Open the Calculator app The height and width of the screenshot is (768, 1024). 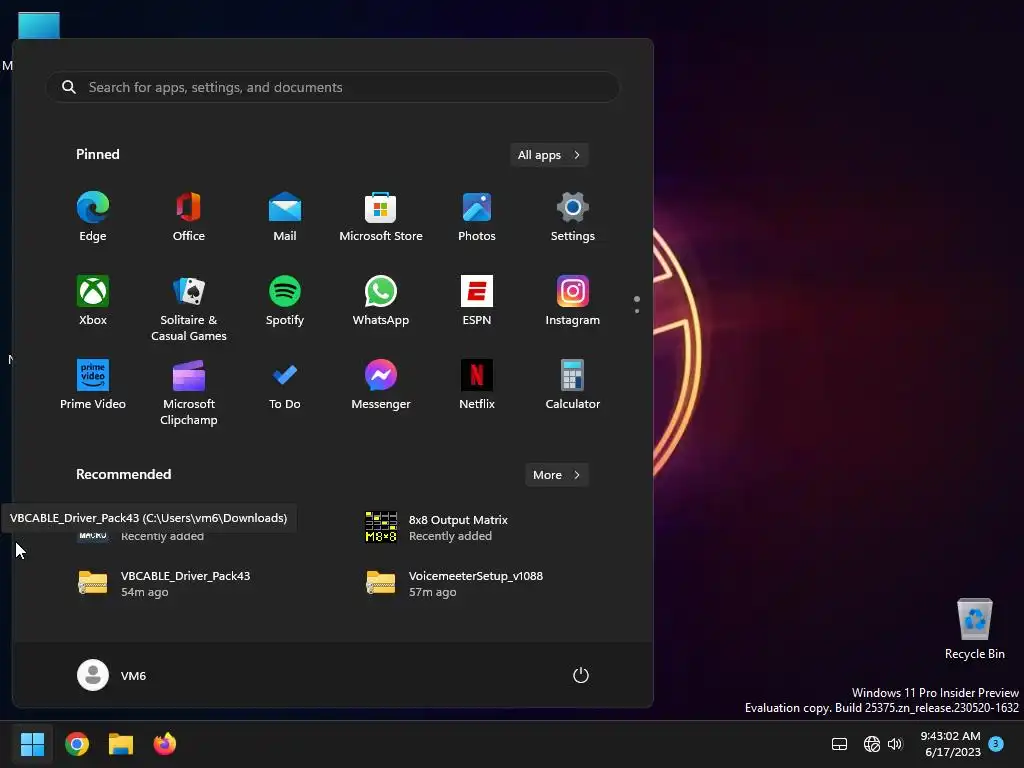(573, 385)
